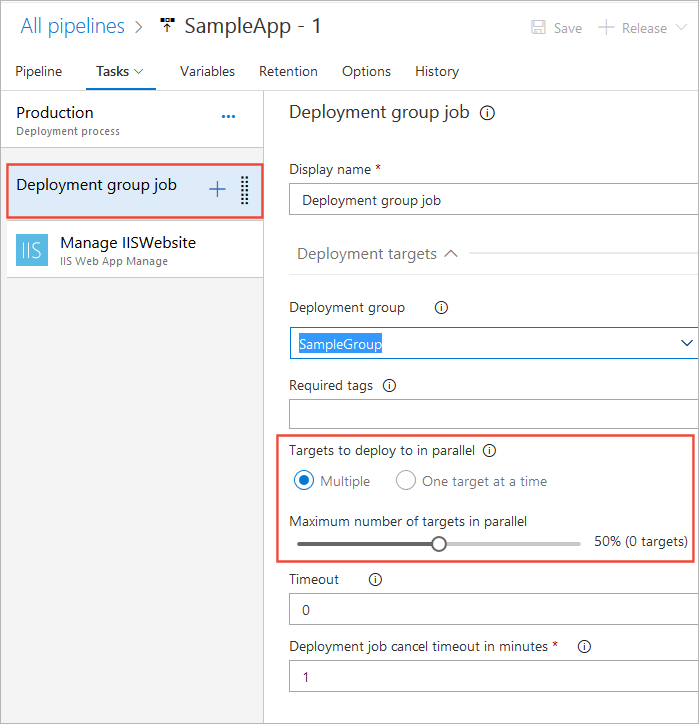The image size is (699, 724).
Task: Click info icon beside Targets to deploy in parallel
Action: (490, 451)
